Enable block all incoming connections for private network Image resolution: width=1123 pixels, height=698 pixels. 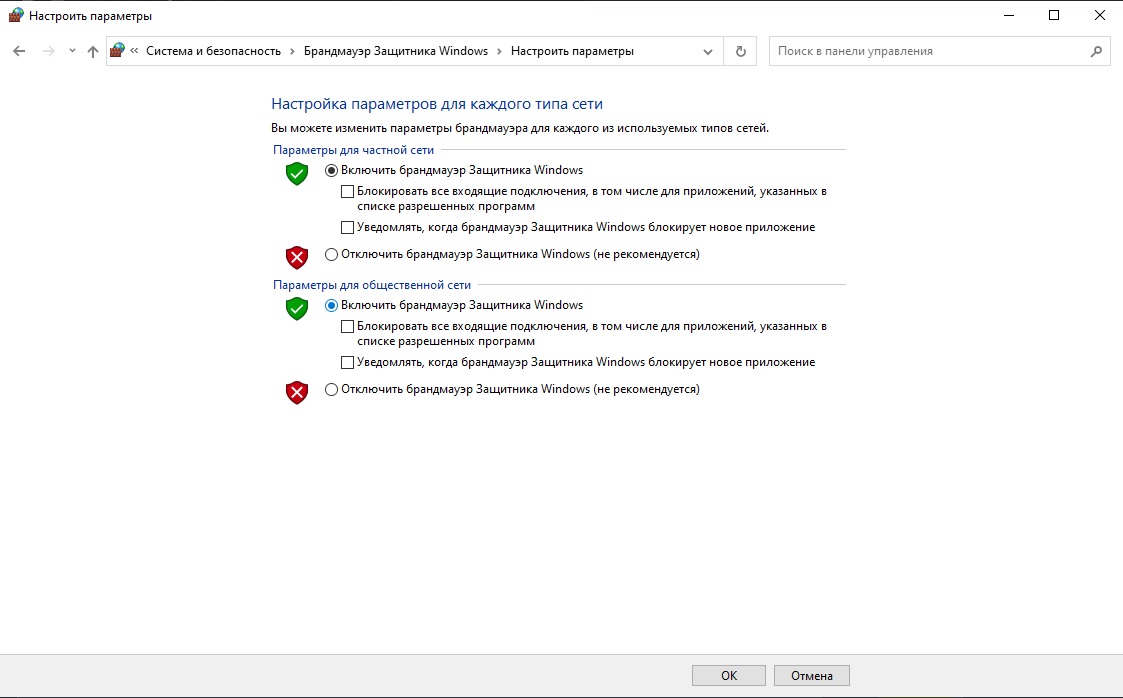point(348,191)
